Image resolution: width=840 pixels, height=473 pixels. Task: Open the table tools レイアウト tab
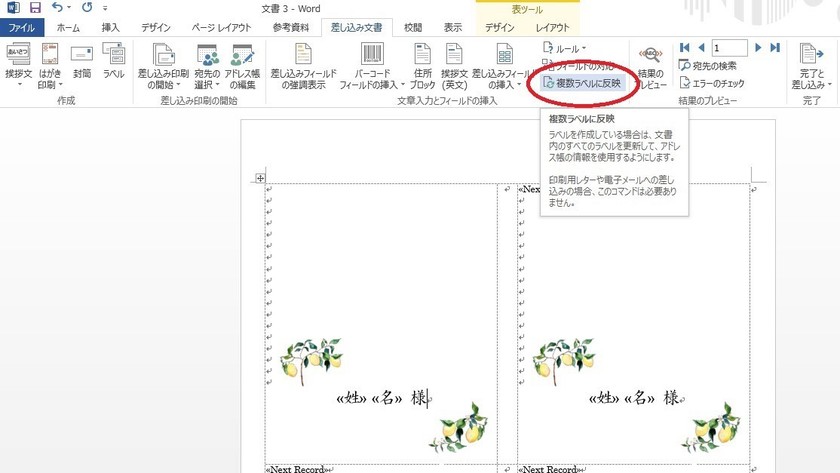(x=552, y=27)
